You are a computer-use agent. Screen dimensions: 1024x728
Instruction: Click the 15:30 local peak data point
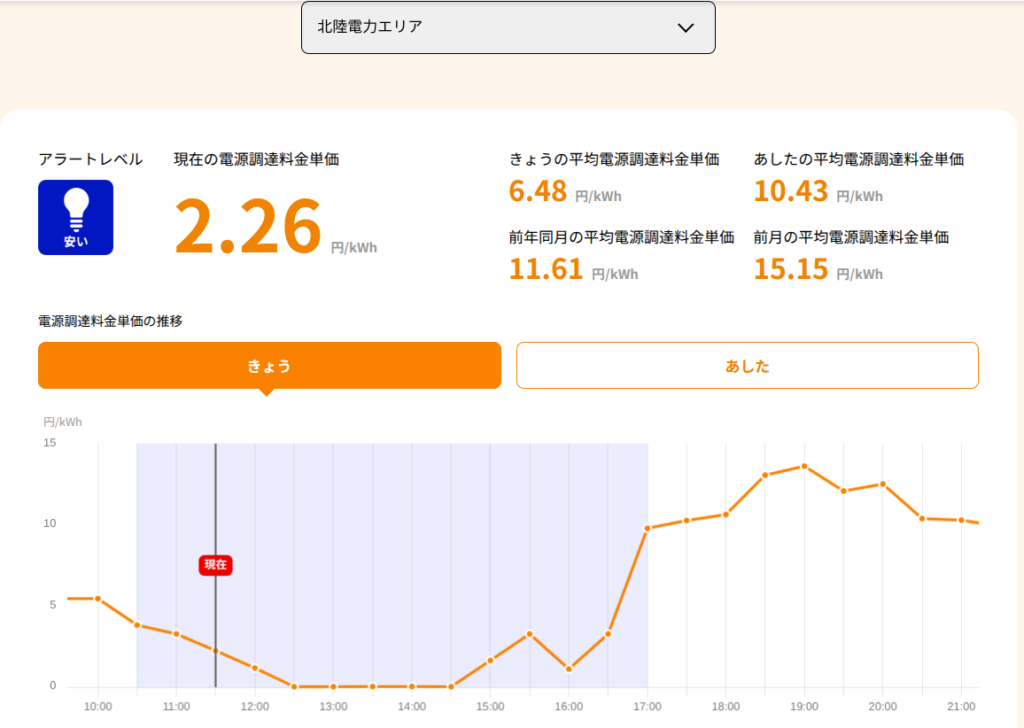[530, 634]
